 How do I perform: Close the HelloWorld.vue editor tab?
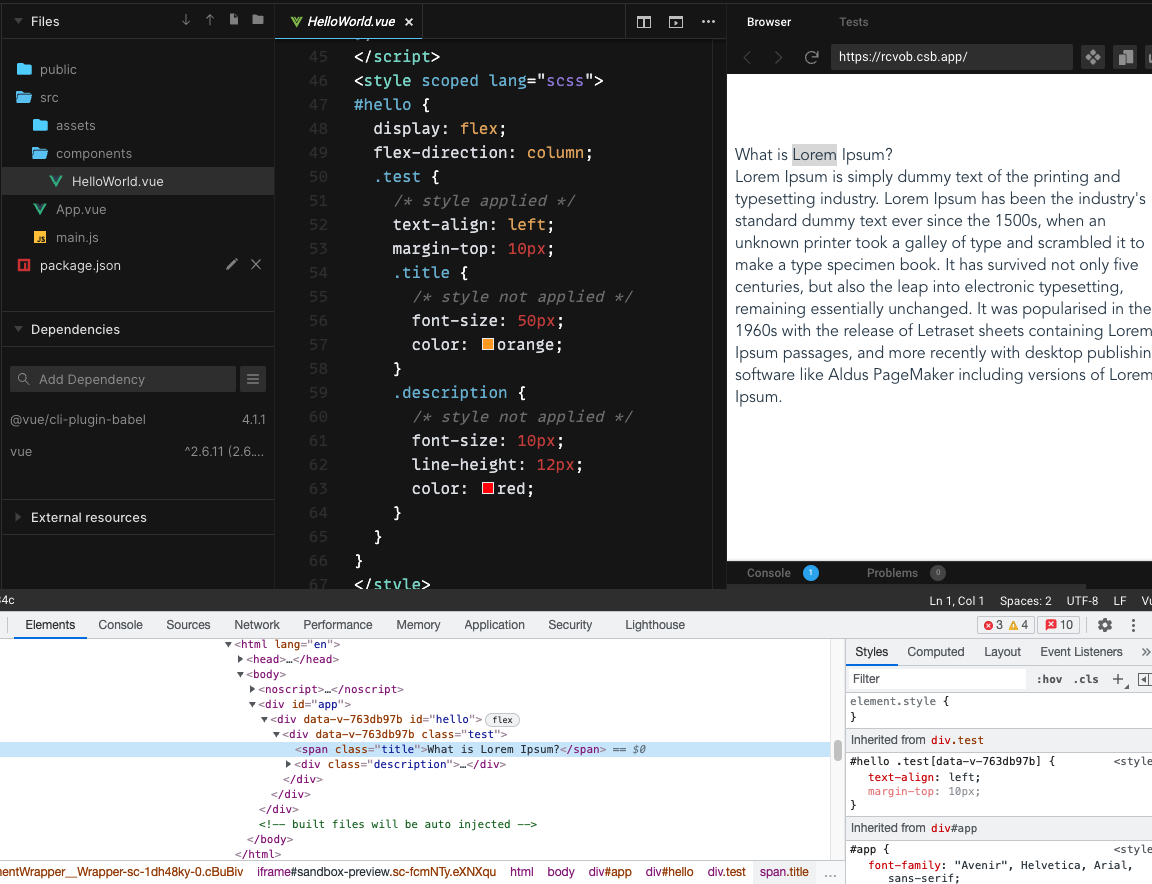[409, 22]
